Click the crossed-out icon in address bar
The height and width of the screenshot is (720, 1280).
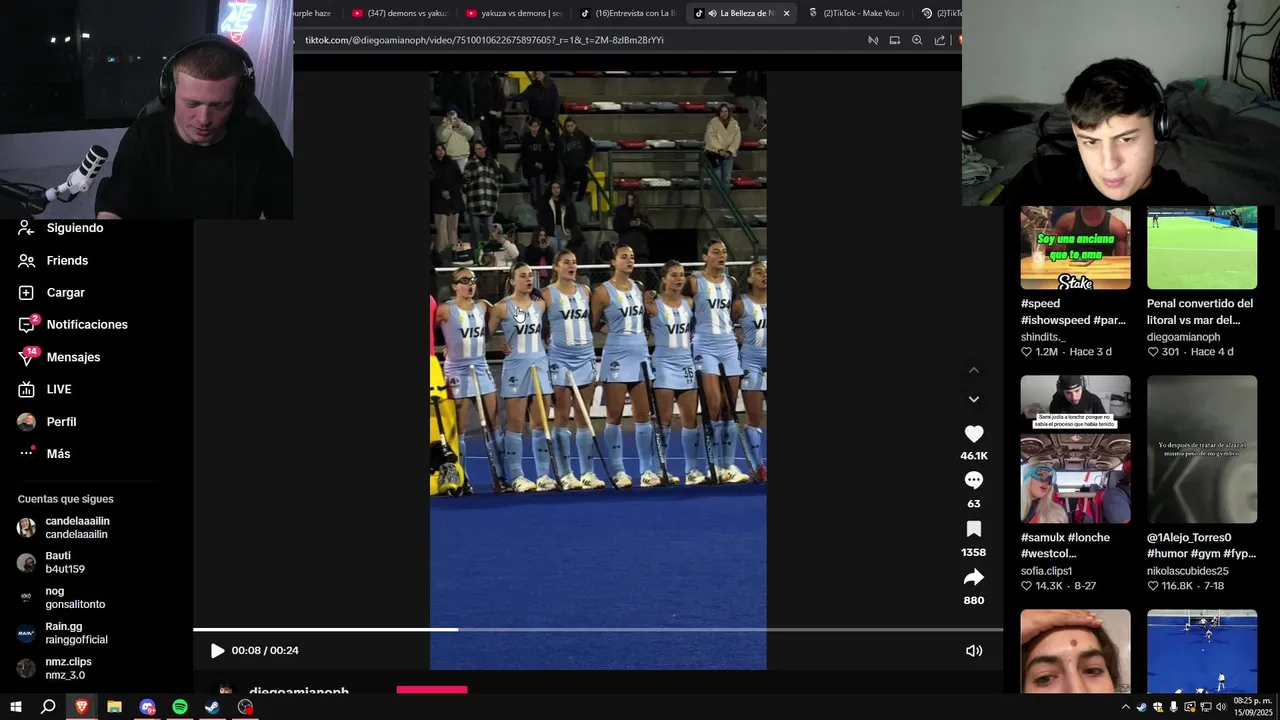click(873, 40)
